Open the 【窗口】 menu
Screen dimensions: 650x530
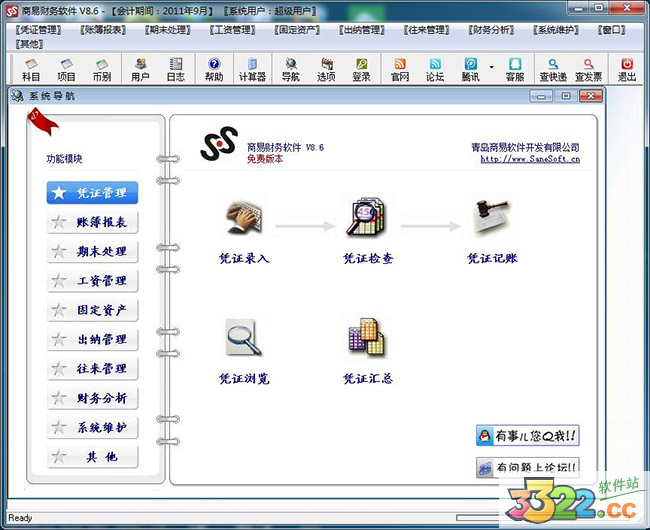tap(611, 30)
